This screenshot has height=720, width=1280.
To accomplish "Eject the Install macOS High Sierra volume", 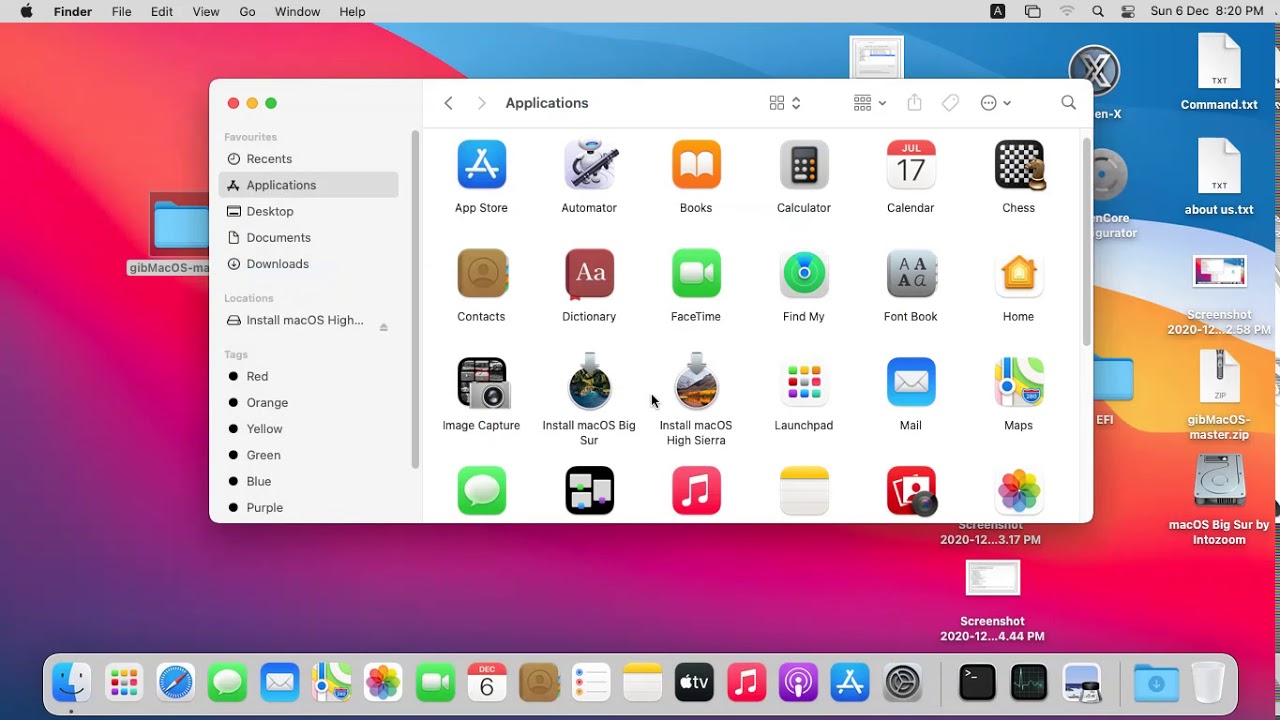I will pos(383,327).
